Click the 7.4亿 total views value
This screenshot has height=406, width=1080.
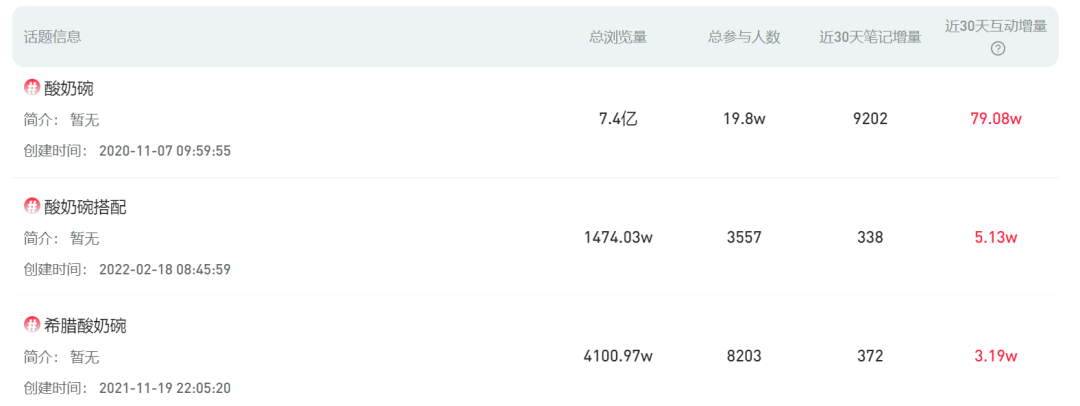coord(618,119)
